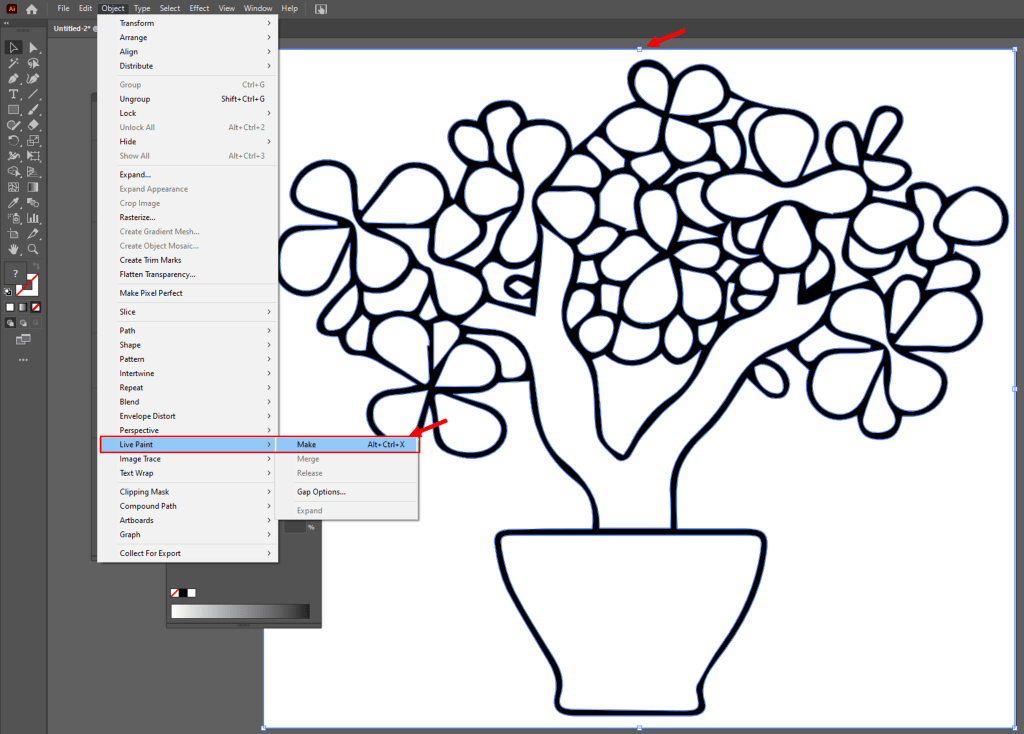Click the Home icon in top bar
This screenshot has width=1024, height=734.
pyautogui.click(x=32, y=9)
